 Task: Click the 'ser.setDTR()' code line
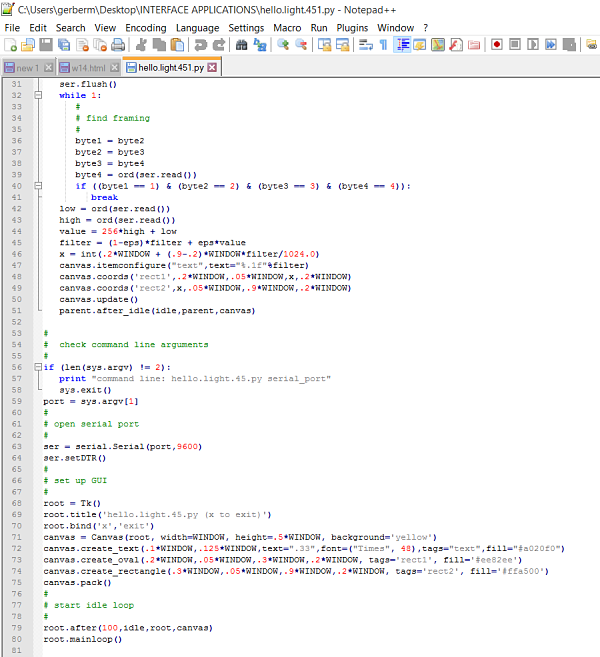(x=75, y=458)
